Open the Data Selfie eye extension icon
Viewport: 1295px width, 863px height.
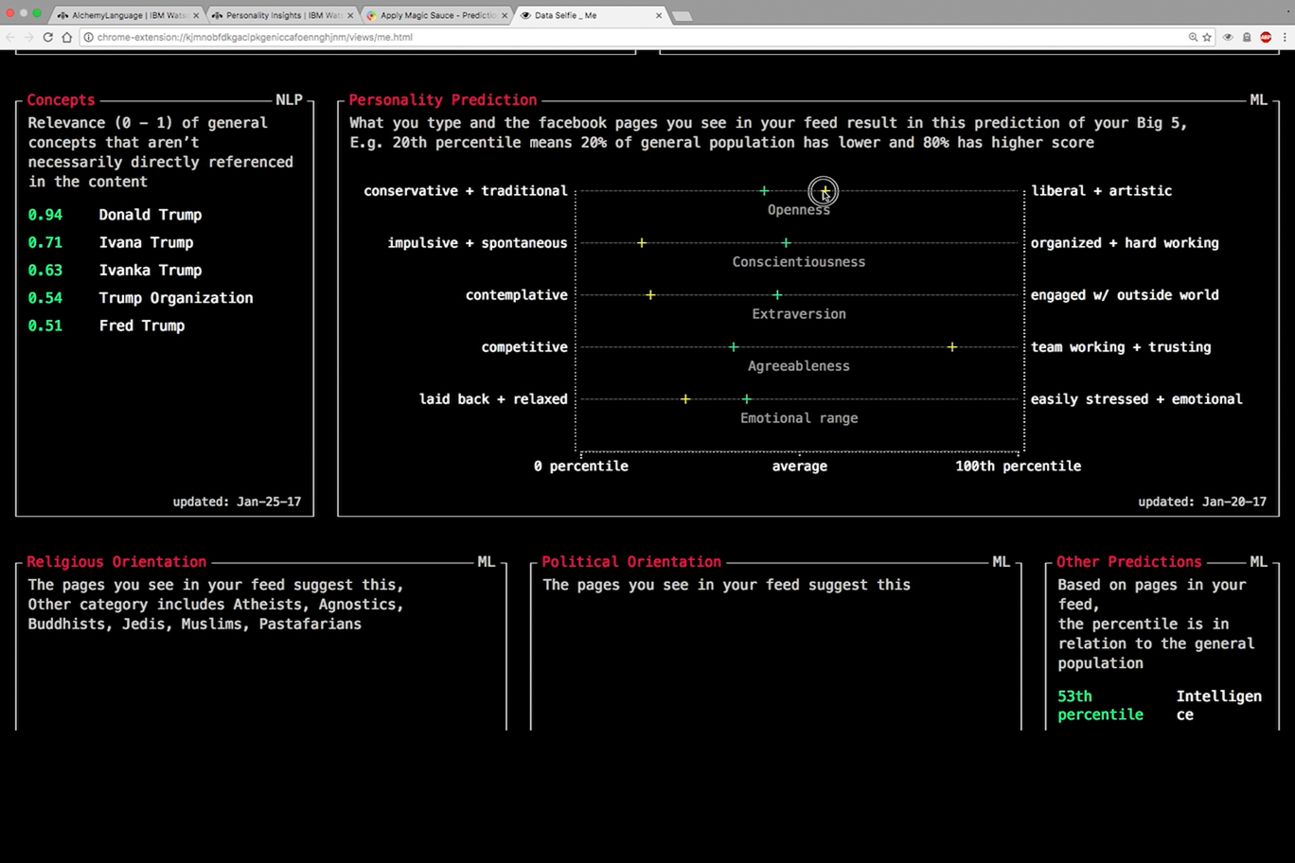[1228, 37]
